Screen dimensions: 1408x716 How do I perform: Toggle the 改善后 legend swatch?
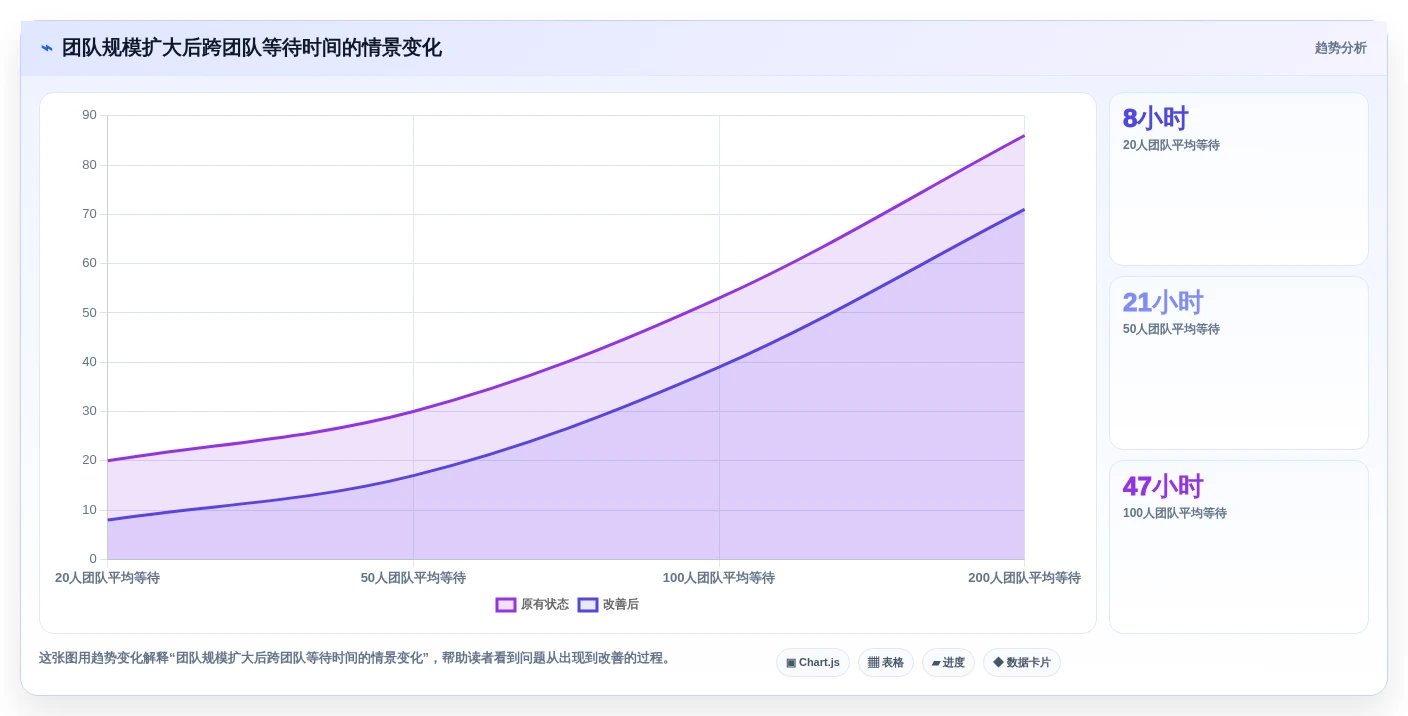588,605
